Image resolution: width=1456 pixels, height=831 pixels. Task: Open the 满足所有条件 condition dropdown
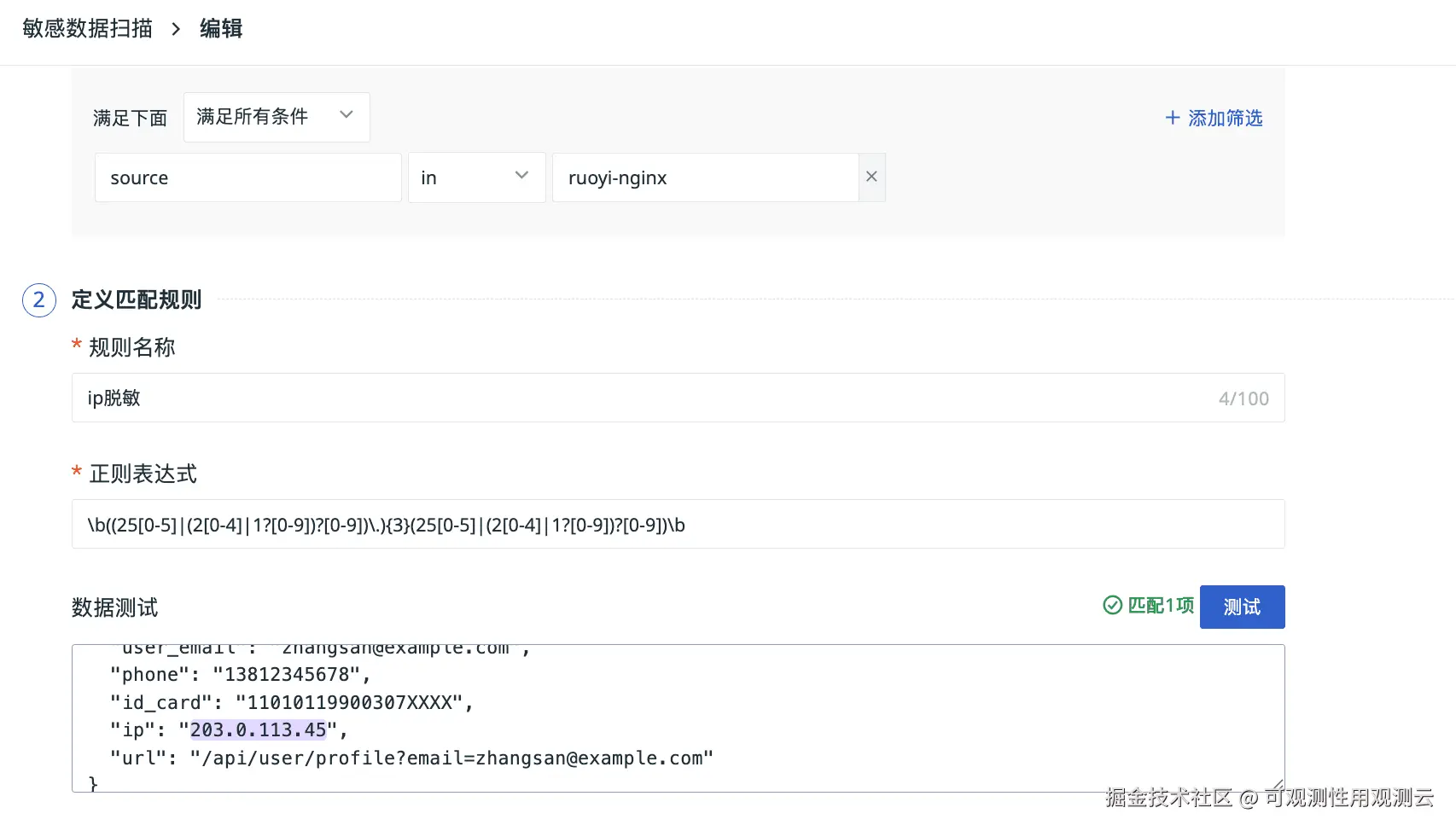click(x=276, y=117)
